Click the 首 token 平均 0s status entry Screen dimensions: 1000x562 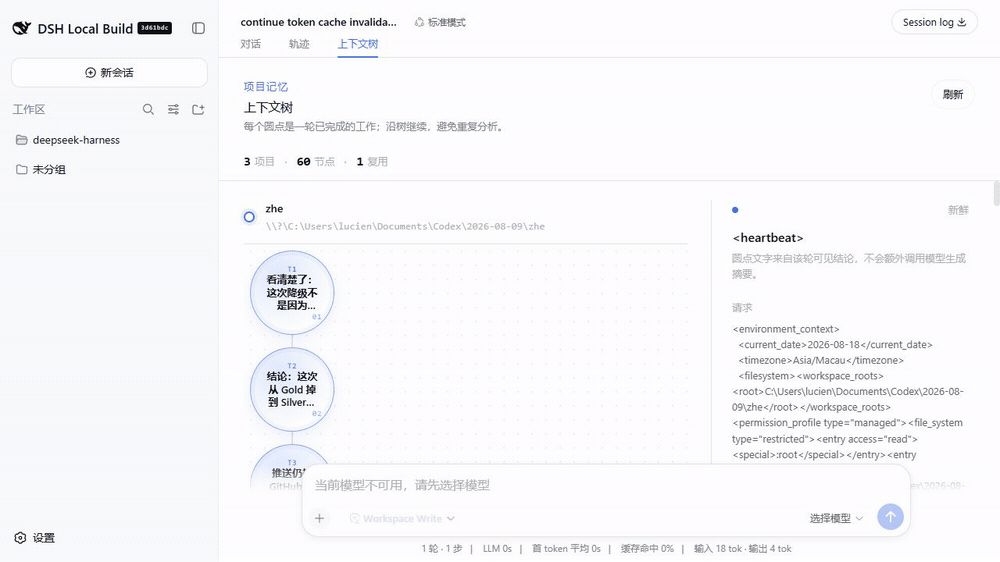point(566,549)
